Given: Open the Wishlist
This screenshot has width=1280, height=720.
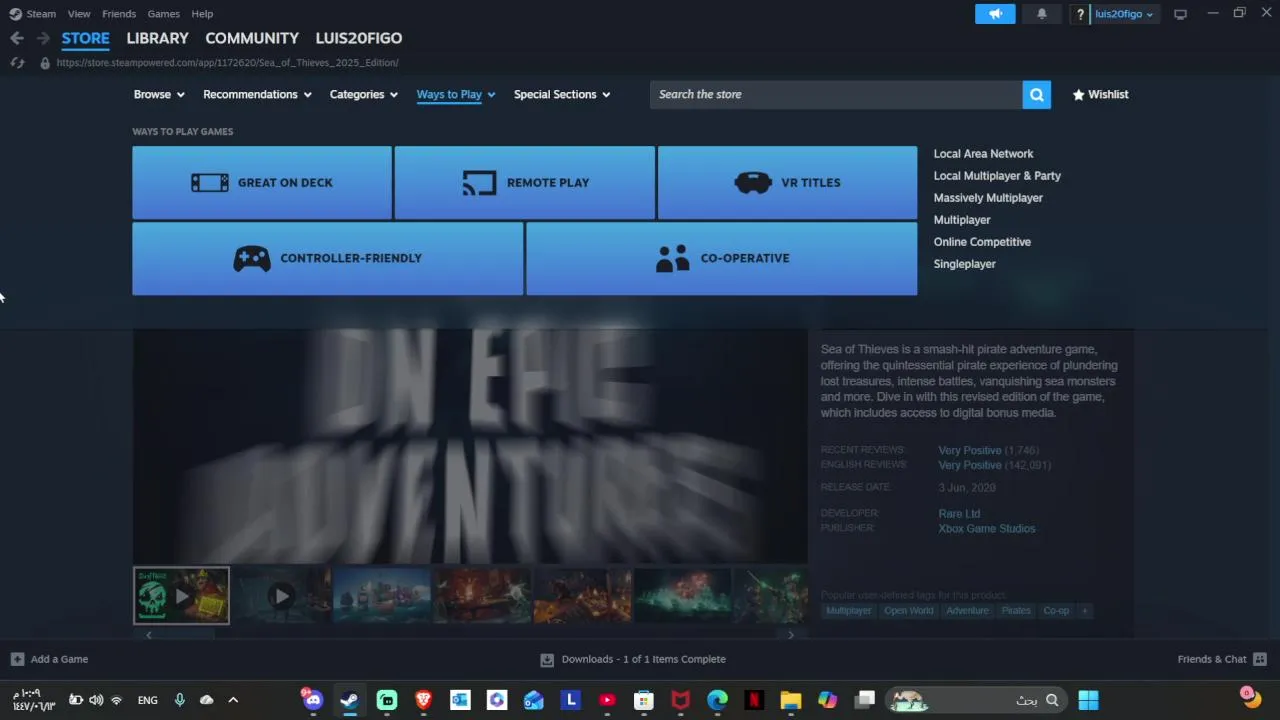Looking at the screenshot, I should click(1100, 94).
